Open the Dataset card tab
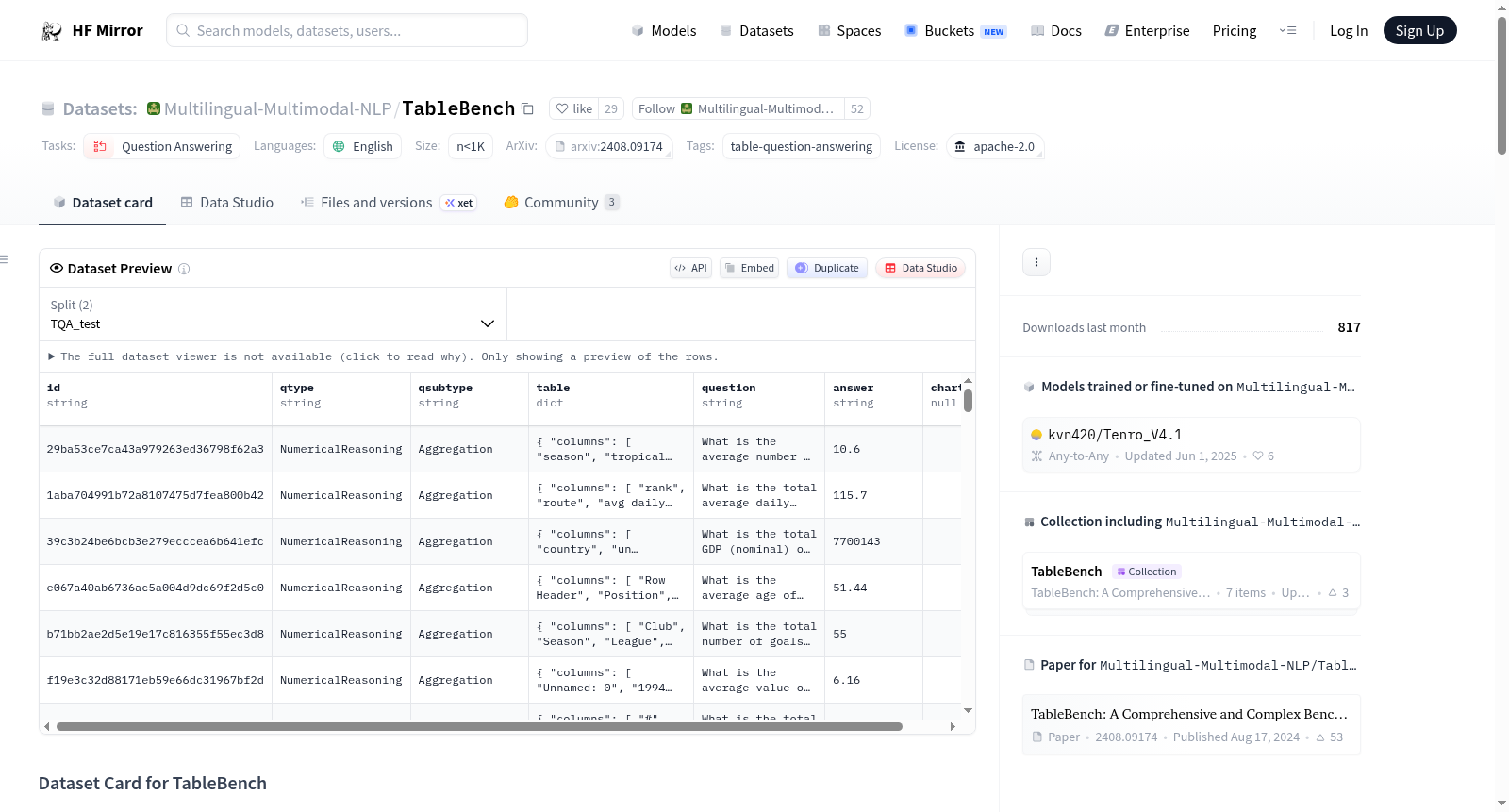 point(102,203)
